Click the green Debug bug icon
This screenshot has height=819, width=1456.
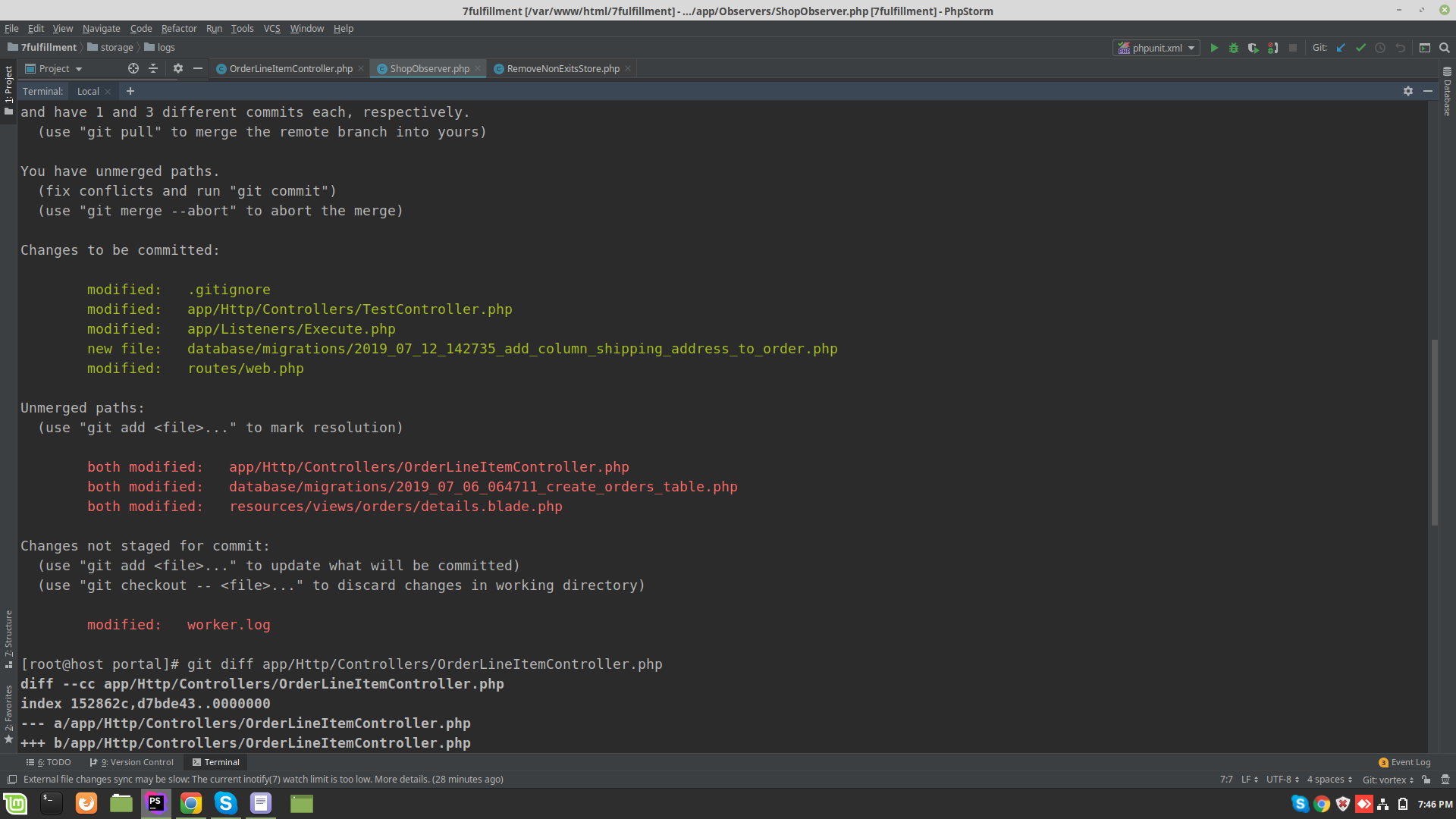[1234, 48]
